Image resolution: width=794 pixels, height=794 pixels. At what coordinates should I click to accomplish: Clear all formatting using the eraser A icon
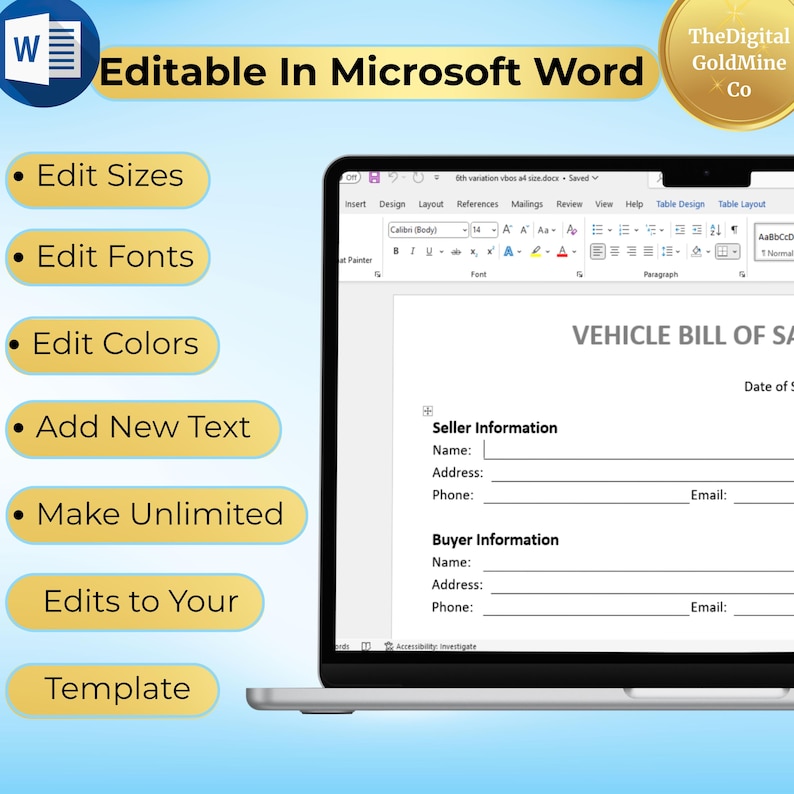(572, 229)
